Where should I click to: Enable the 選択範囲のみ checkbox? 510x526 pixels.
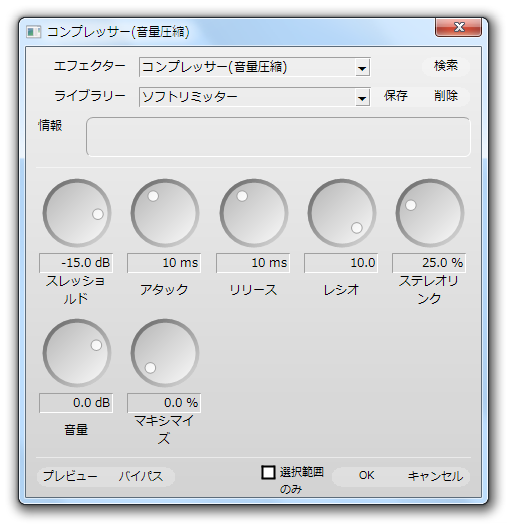(268, 472)
